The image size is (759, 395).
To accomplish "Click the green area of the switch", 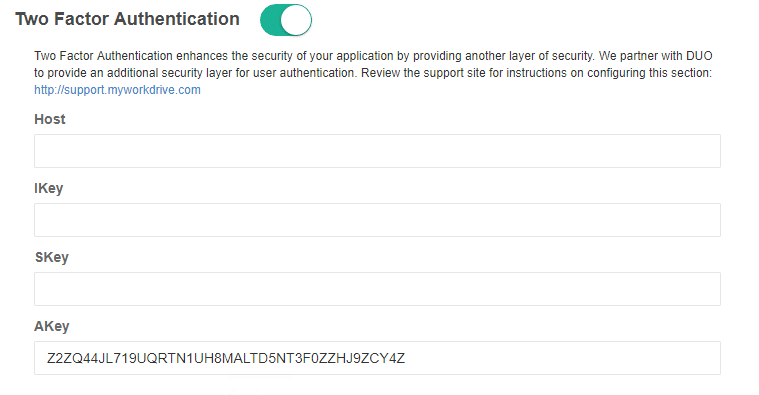I will pyautogui.click(x=271, y=20).
